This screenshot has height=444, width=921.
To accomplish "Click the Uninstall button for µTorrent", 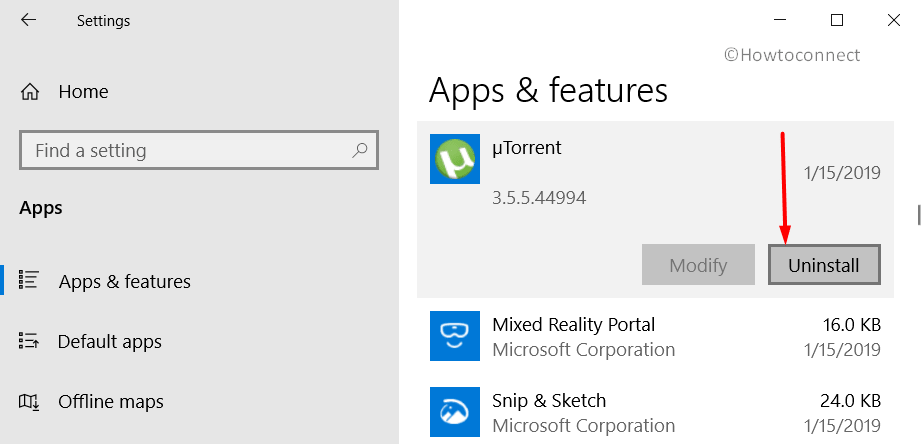I will tap(824, 265).
